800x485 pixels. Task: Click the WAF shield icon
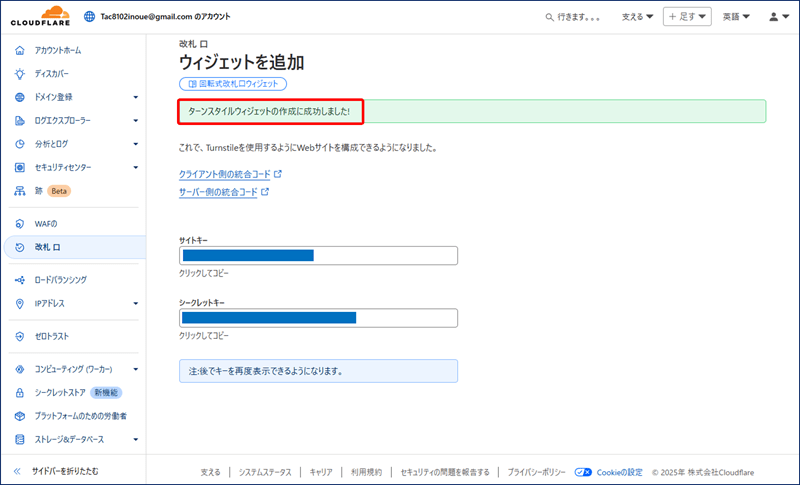coord(20,224)
